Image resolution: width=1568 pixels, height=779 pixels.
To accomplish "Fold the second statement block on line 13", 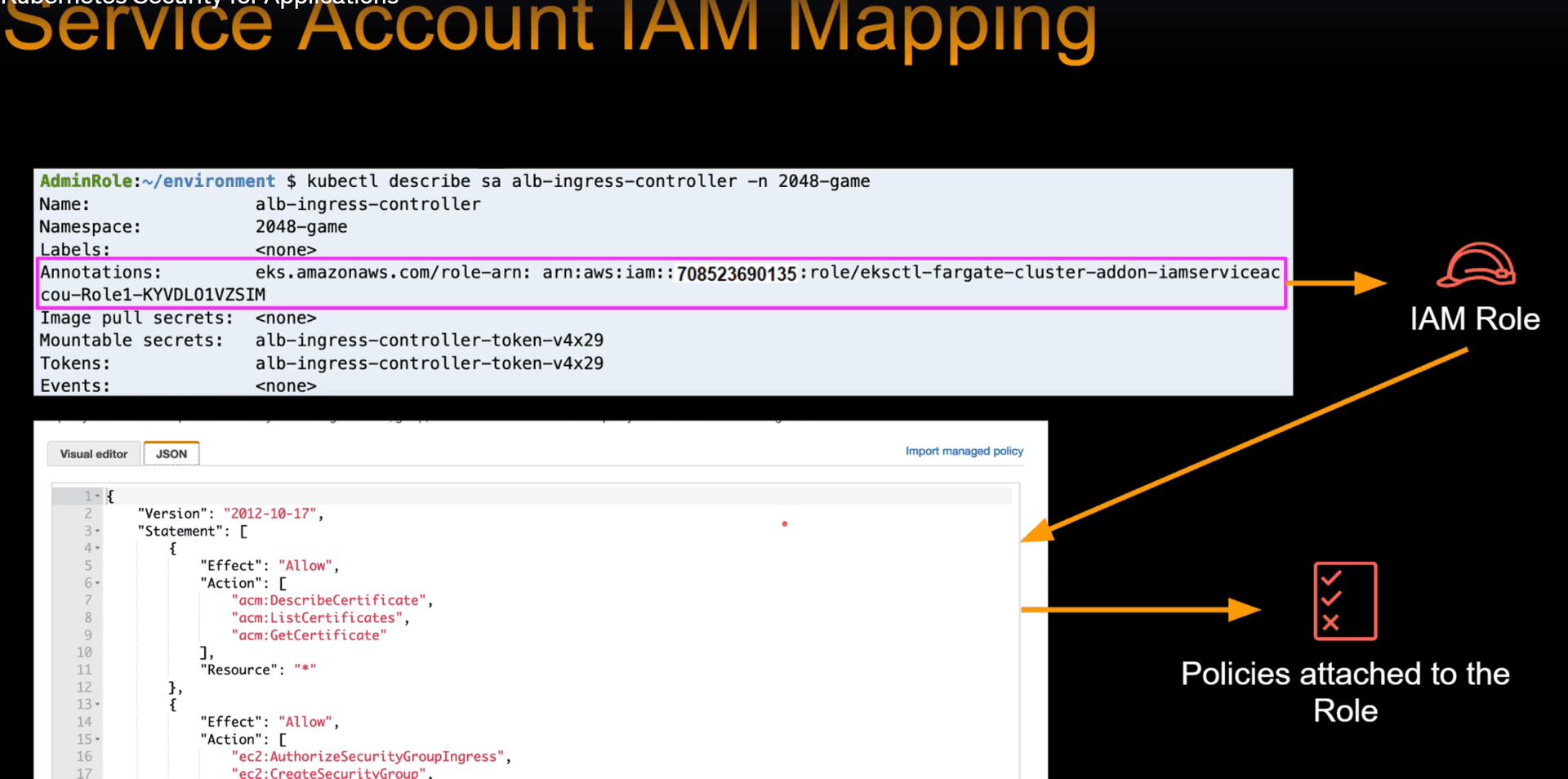I will coord(98,704).
